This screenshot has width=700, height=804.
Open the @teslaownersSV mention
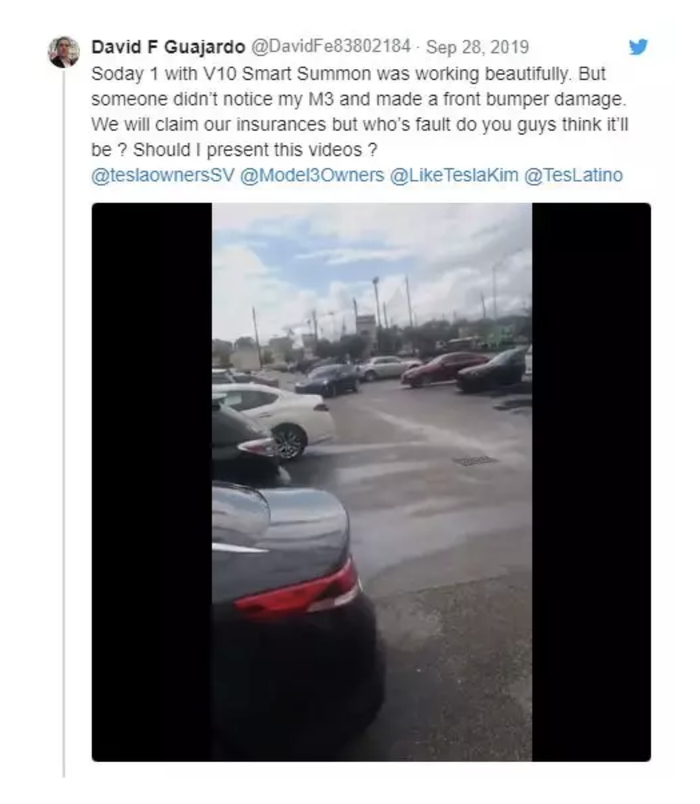point(163,175)
